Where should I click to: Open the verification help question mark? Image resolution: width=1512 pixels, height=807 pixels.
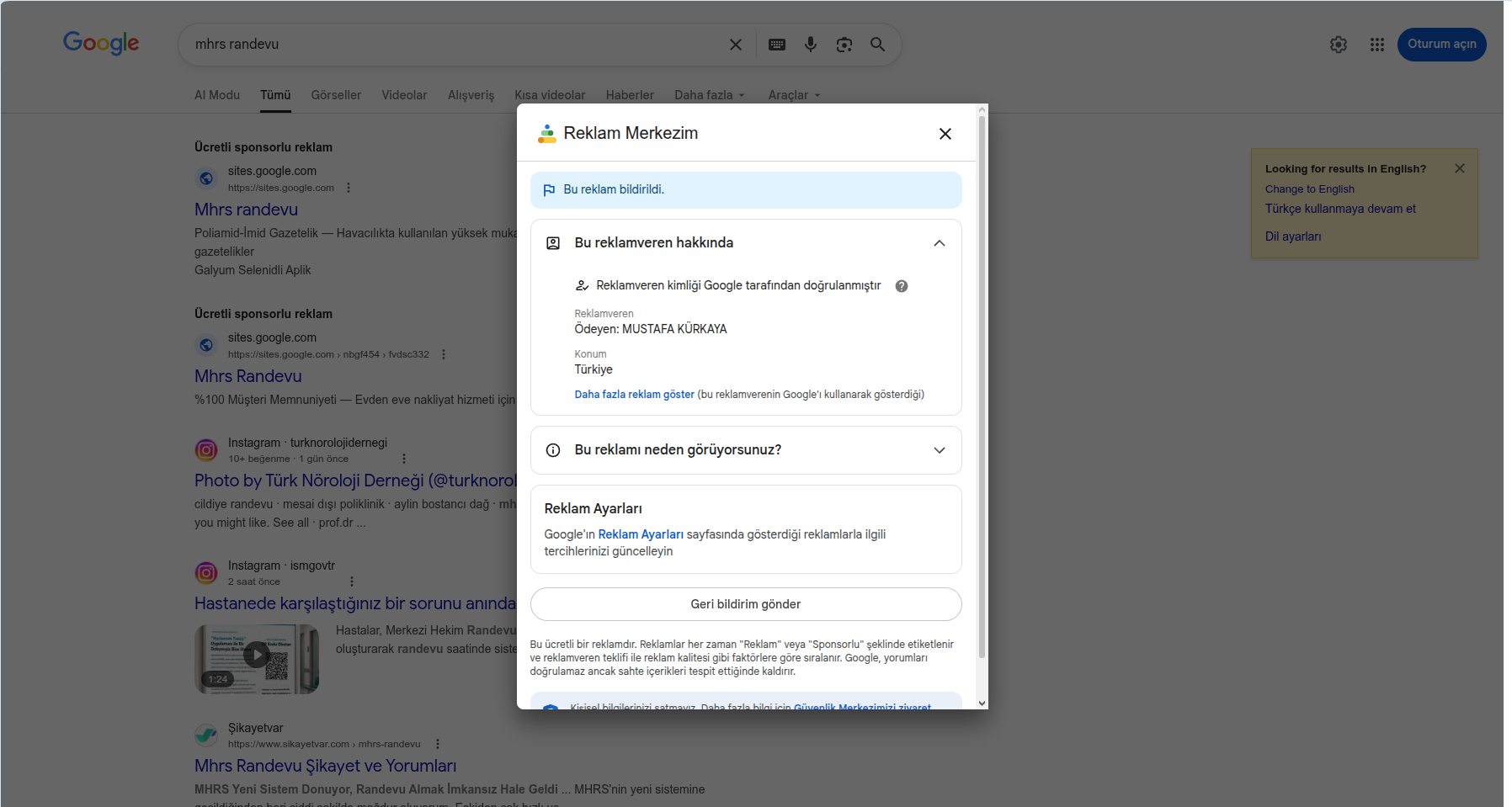[x=902, y=286]
